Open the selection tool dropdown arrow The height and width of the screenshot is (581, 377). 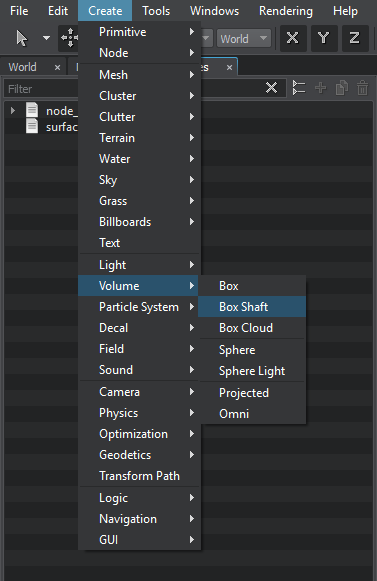click(46, 38)
